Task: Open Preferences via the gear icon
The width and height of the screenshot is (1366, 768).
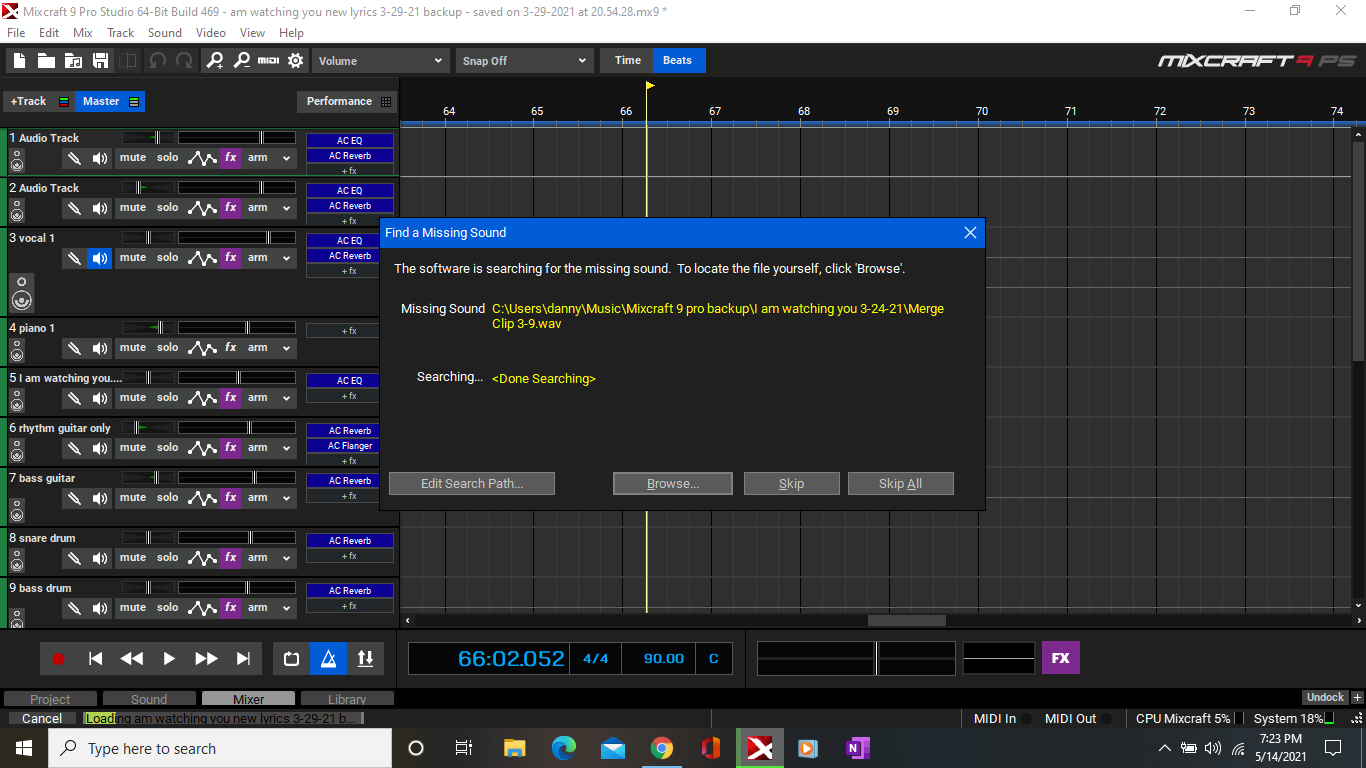Action: pos(295,61)
